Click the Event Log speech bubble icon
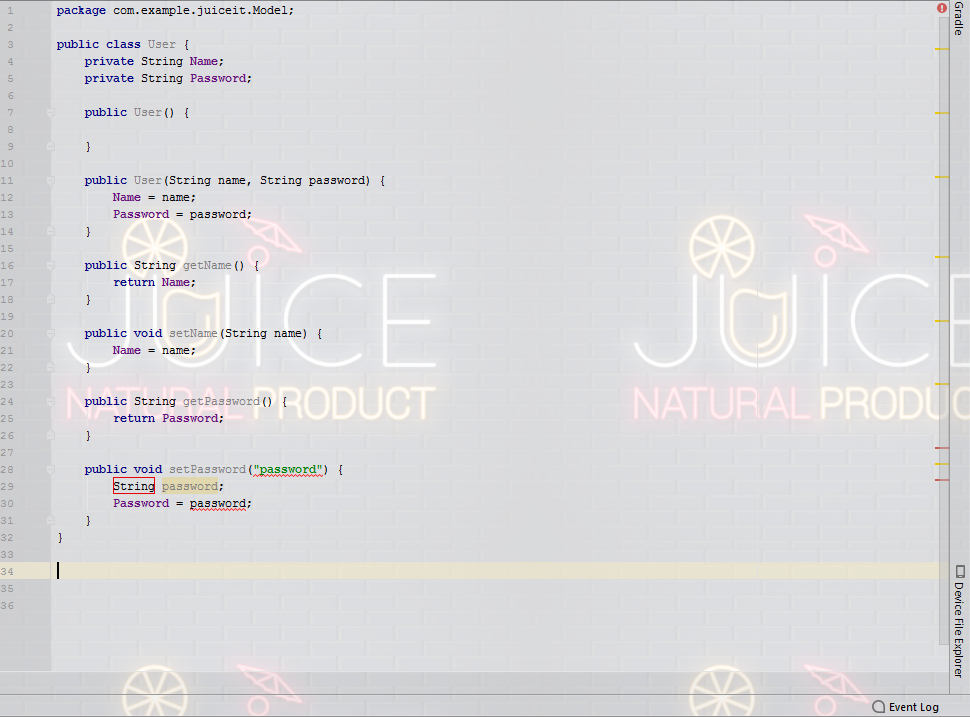The image size is (970, 717). tap(878, 707)
